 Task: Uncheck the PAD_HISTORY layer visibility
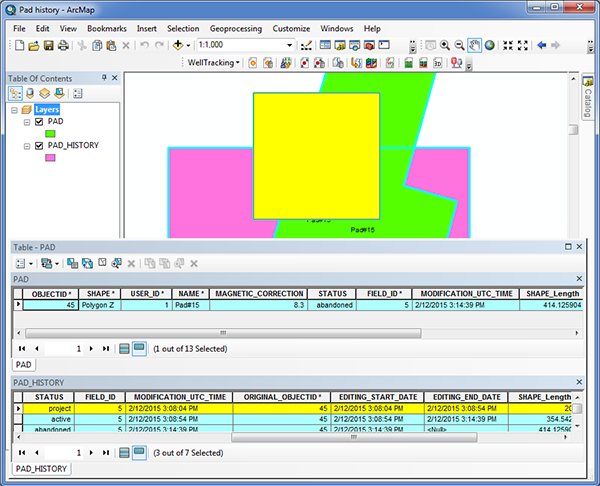click(39, 146)
